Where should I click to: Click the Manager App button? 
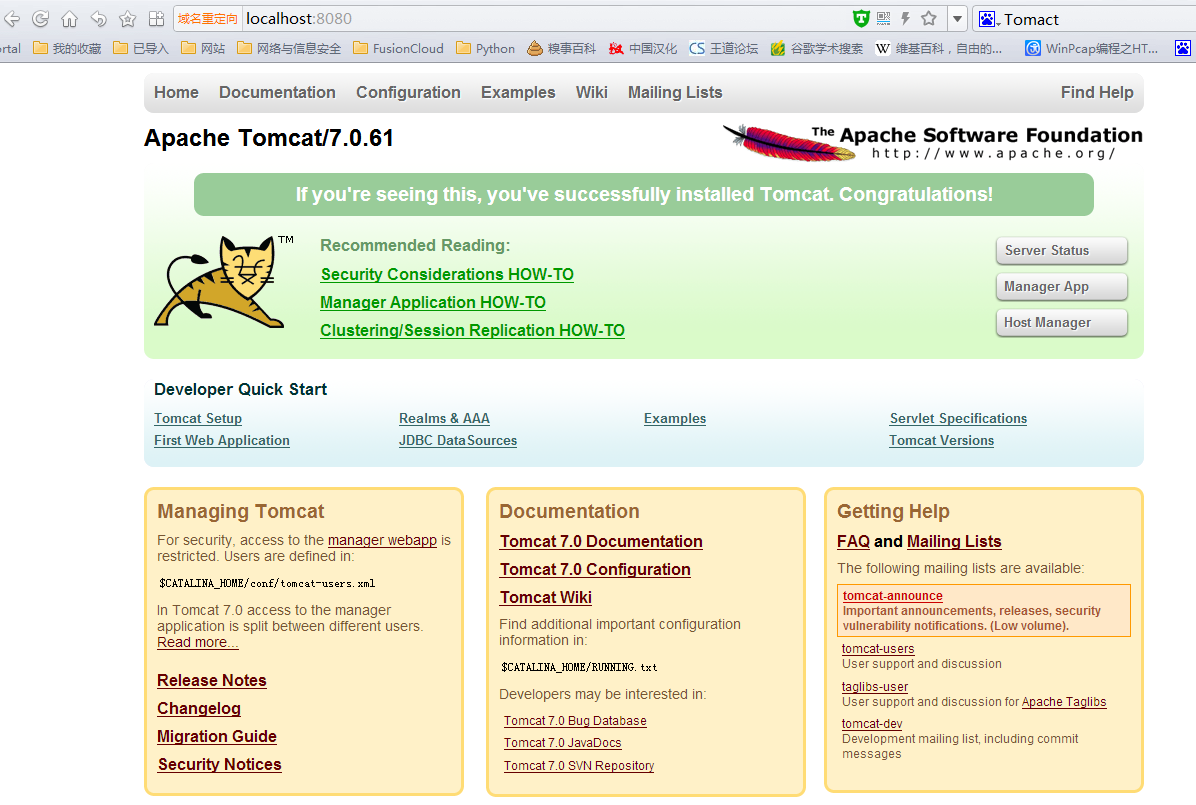[1062, 286]
